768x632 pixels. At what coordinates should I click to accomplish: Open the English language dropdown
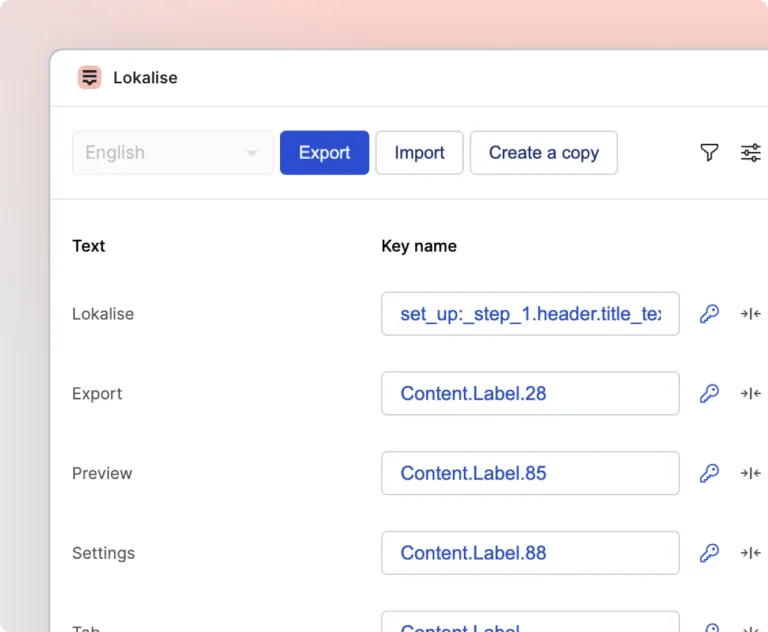tap(172, 153)
